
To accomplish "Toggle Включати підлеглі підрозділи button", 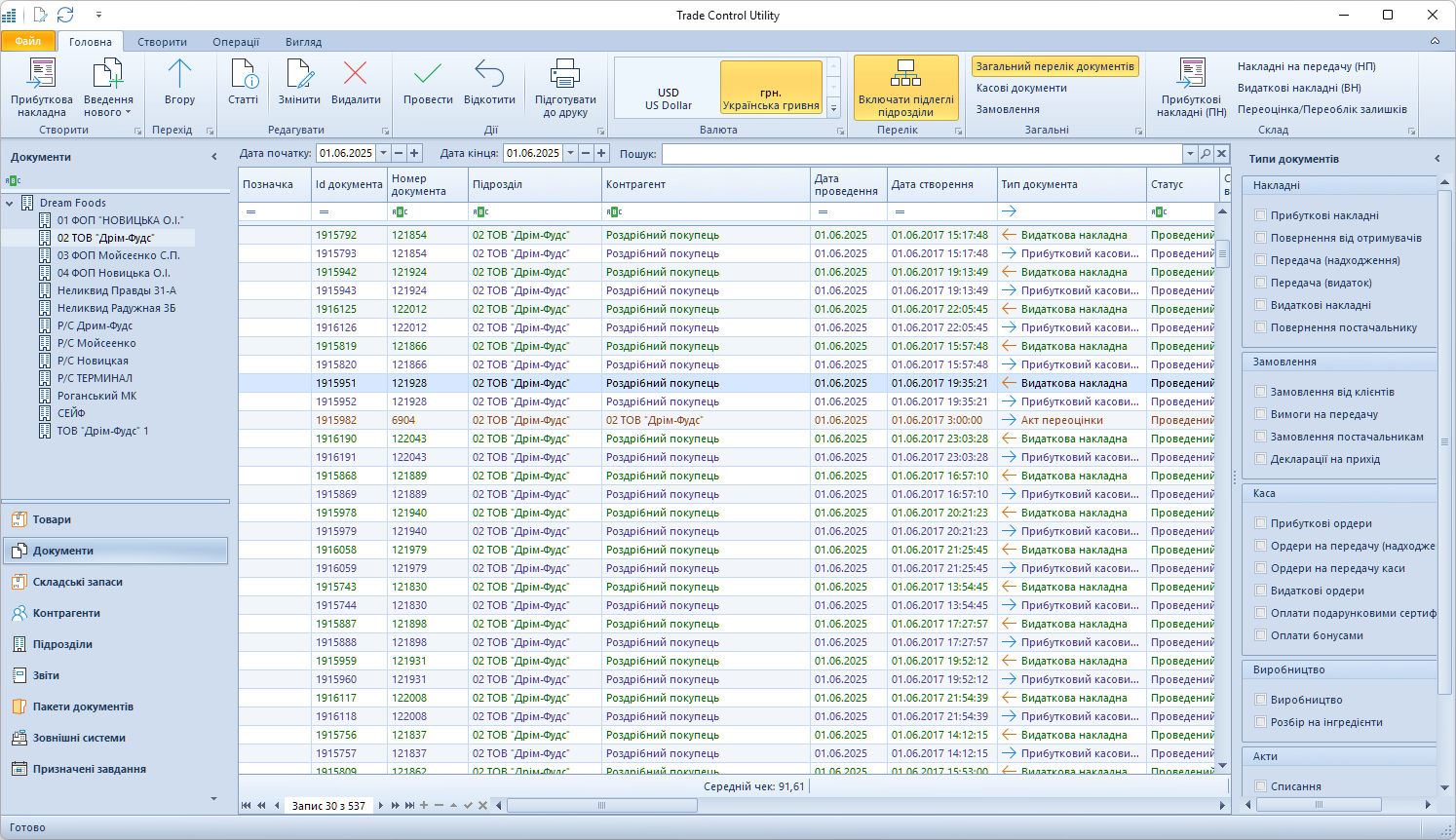I will click(x=905, y=87).
